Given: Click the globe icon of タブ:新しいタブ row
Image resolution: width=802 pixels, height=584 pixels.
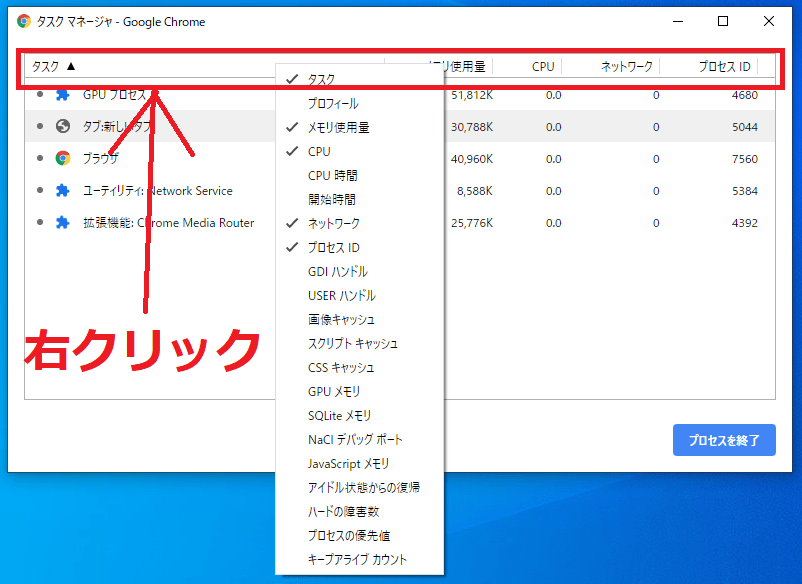Looking at the screenshot, I should 62,126.
